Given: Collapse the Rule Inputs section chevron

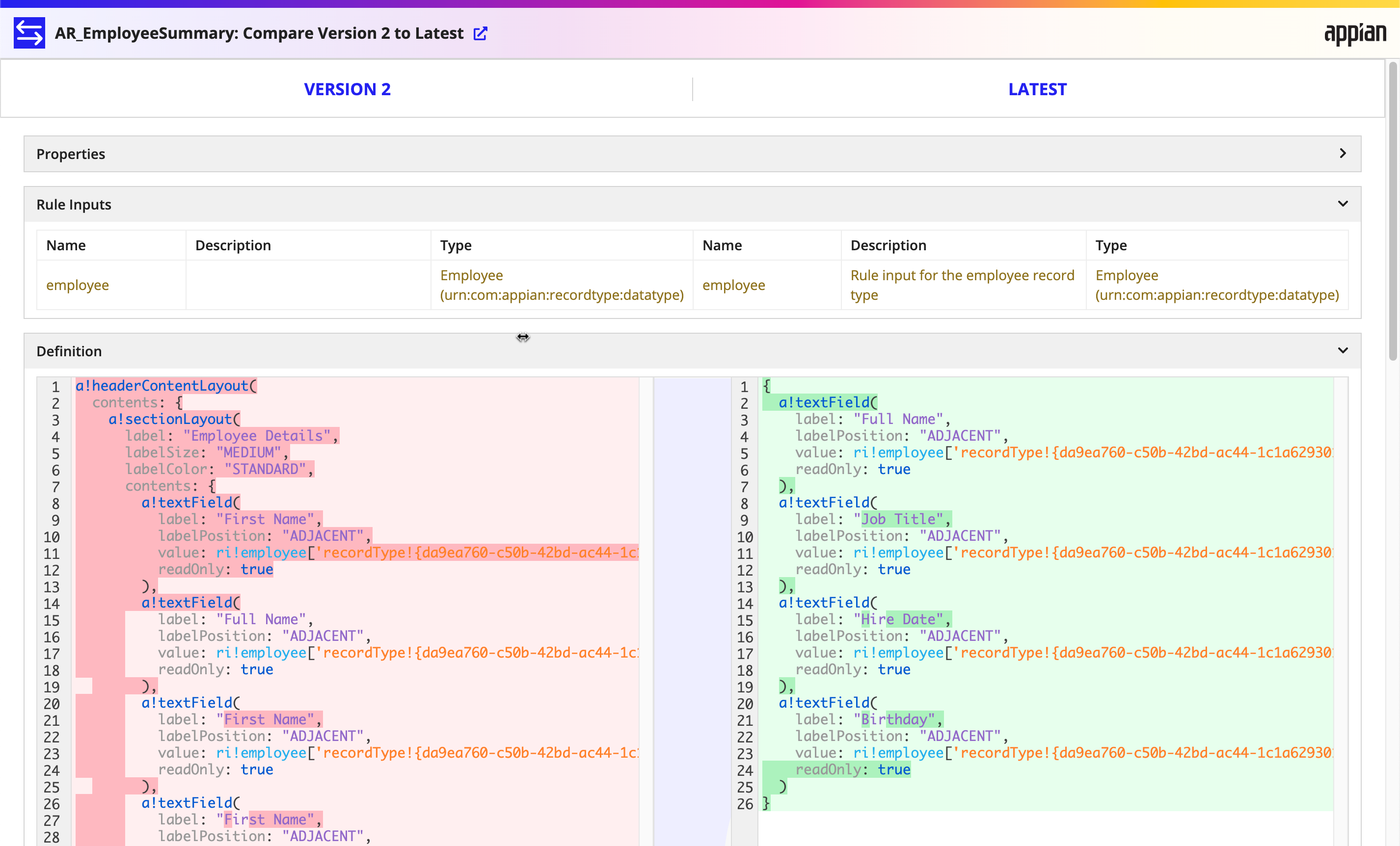Looking at the screenshot, I should pos(1343,204).
